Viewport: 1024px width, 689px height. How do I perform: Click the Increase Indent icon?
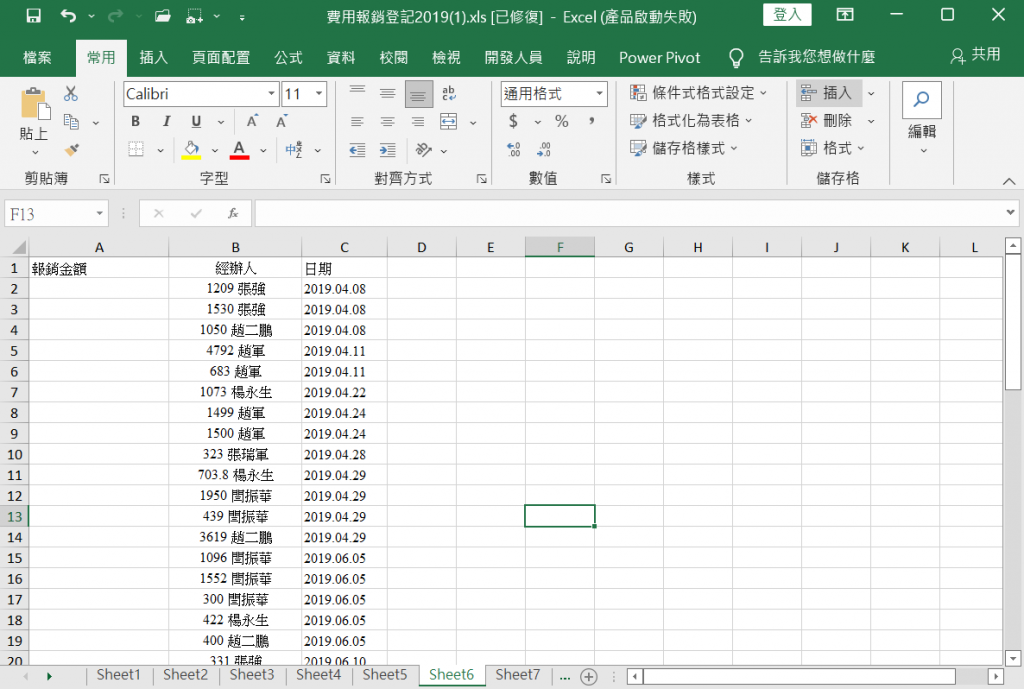388,150
